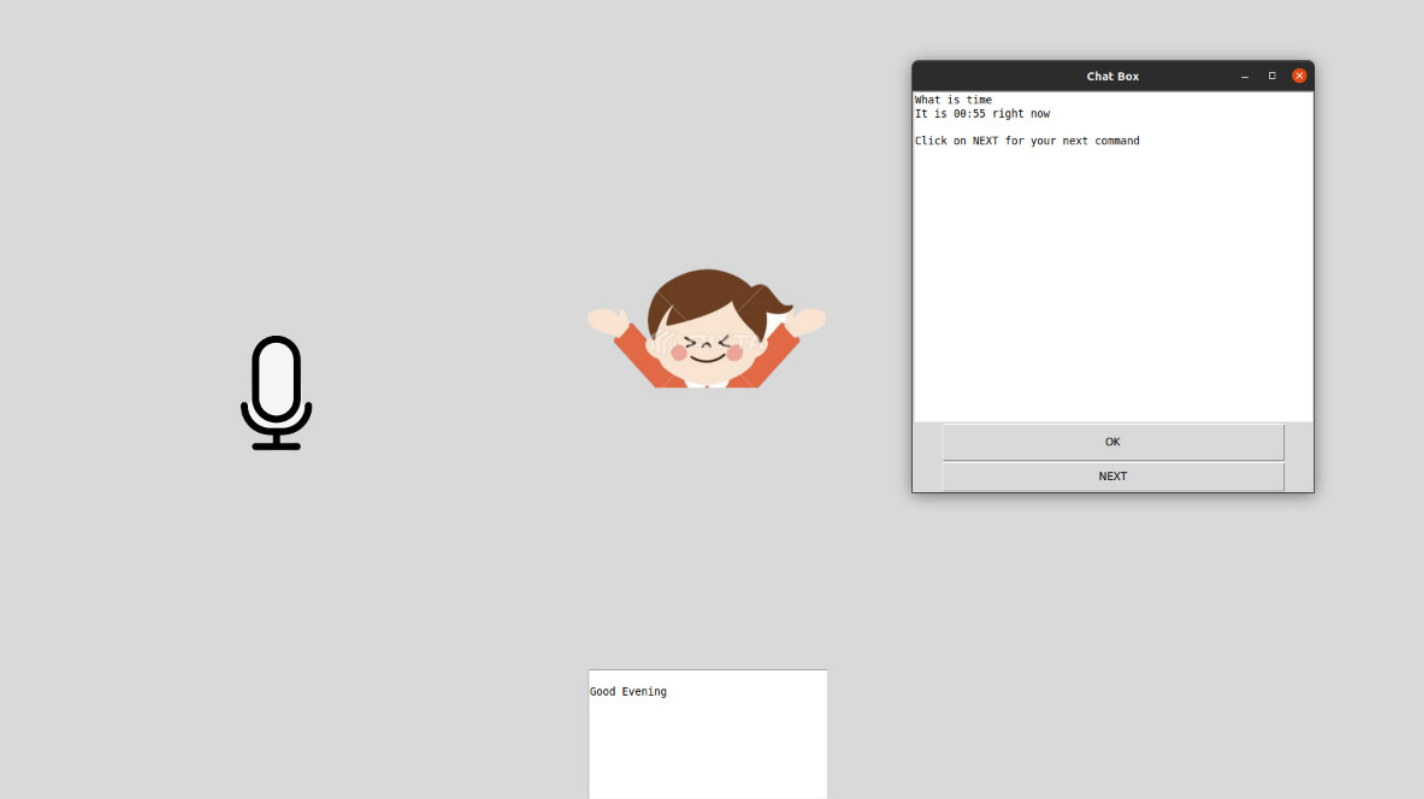Screen dimensions: 1424x799
Task: Click the avatar's raised left hand
Action: click(x=607, y=321)
